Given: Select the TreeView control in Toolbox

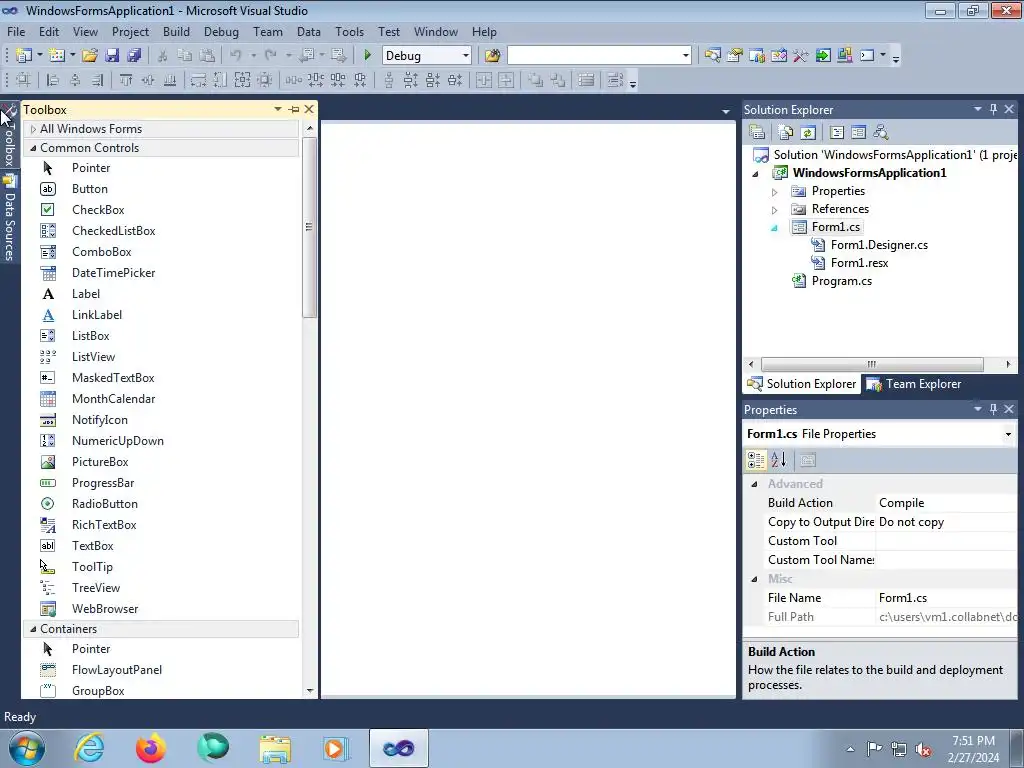Looking at the screenshot, I should point(95,588).
